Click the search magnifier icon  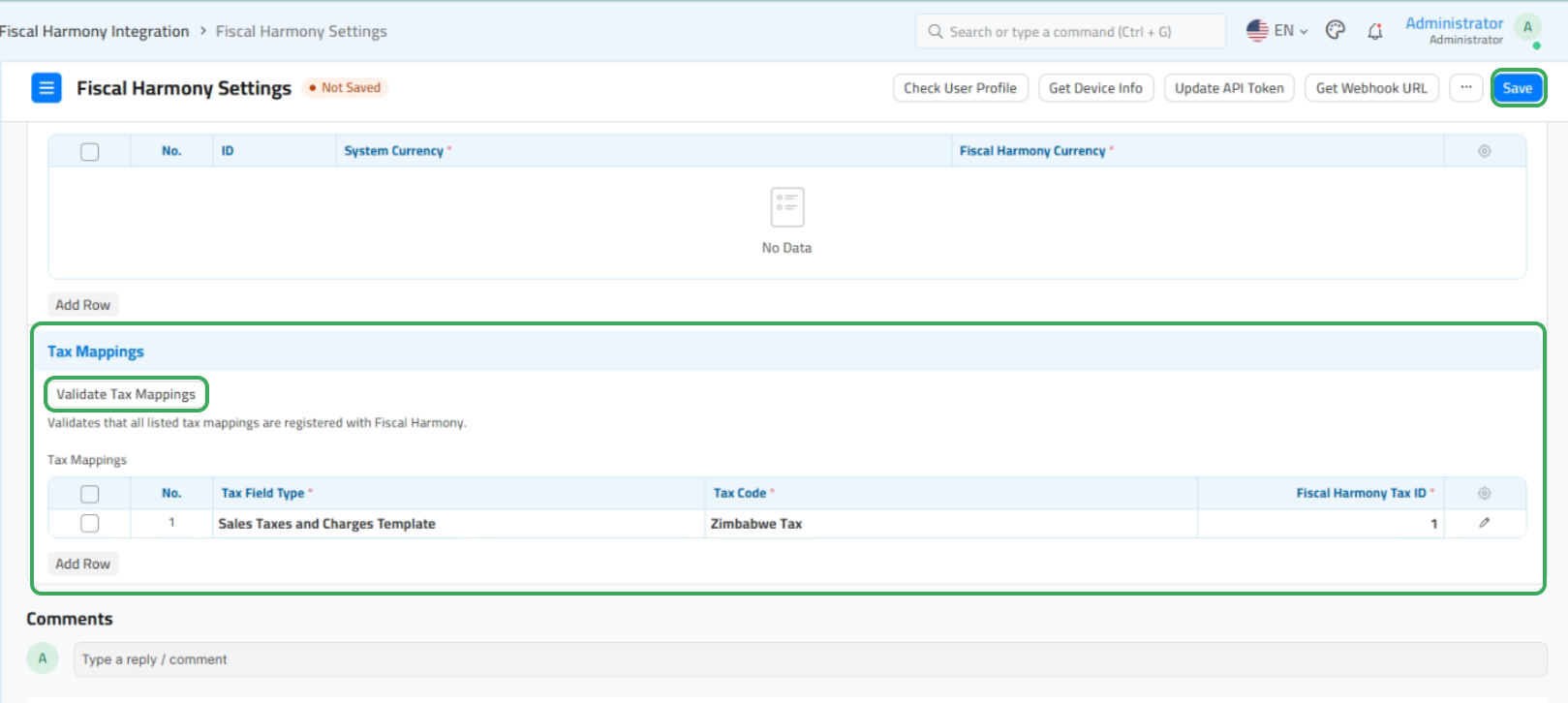pyautogui.click(x=936, y=31)
